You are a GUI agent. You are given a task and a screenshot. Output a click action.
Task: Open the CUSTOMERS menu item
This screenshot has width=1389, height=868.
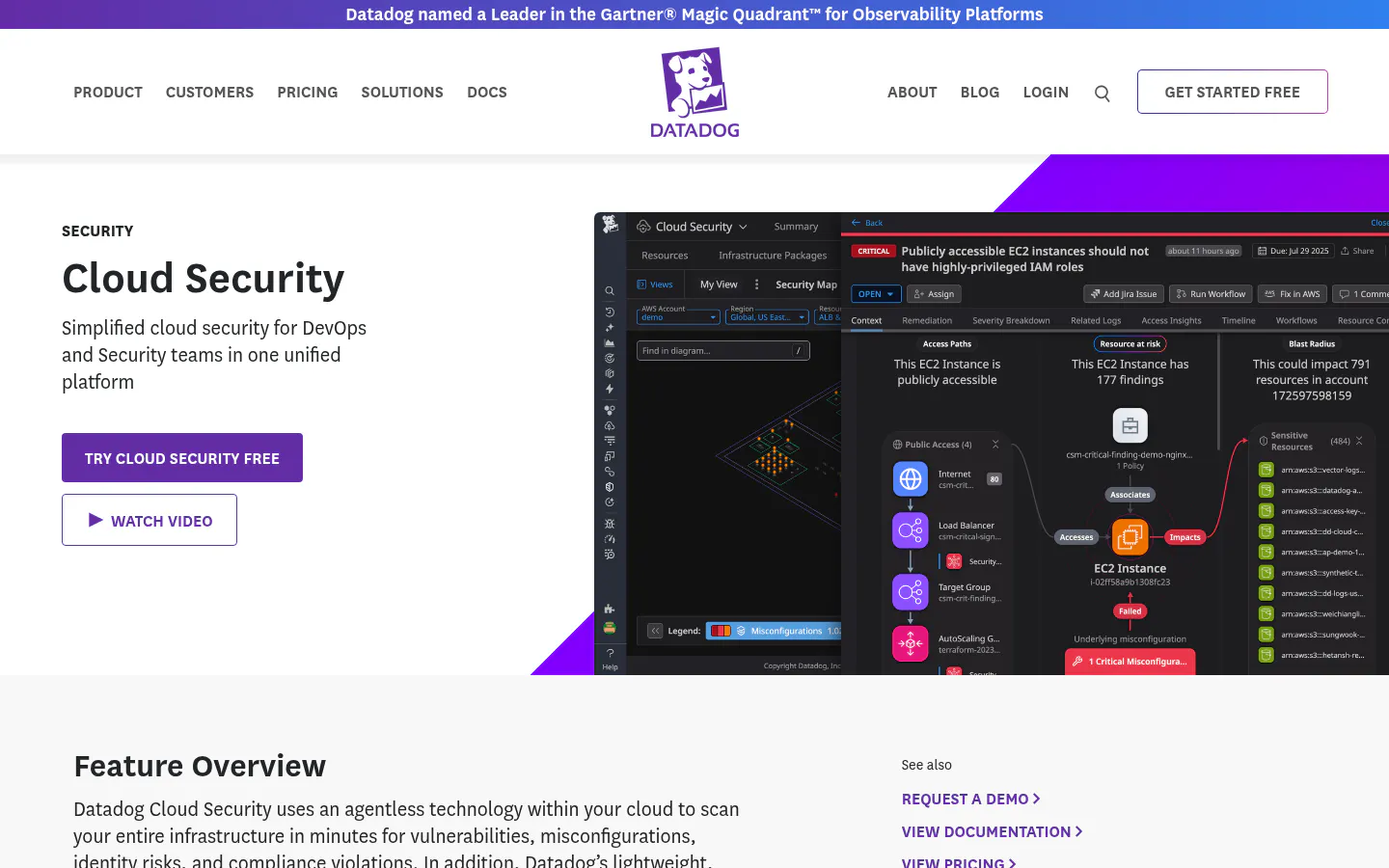[209, 93]
